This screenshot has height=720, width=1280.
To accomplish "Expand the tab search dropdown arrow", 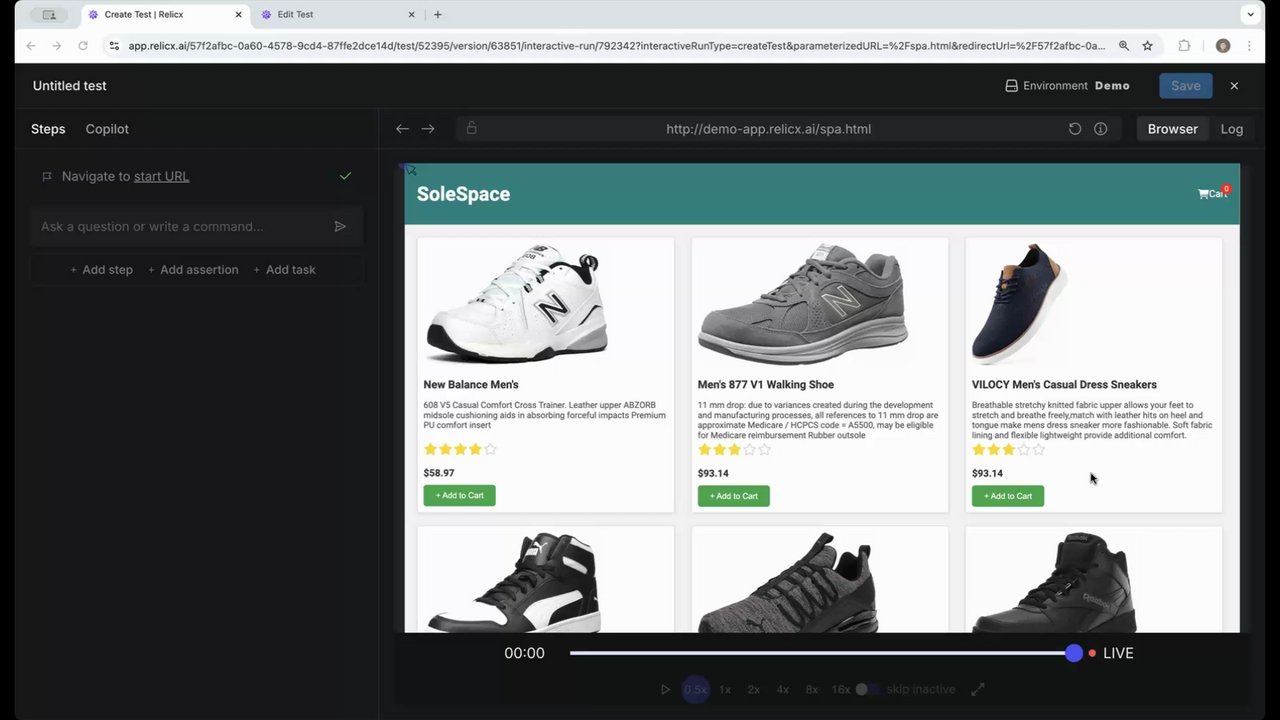I will tap(1250, 15).
